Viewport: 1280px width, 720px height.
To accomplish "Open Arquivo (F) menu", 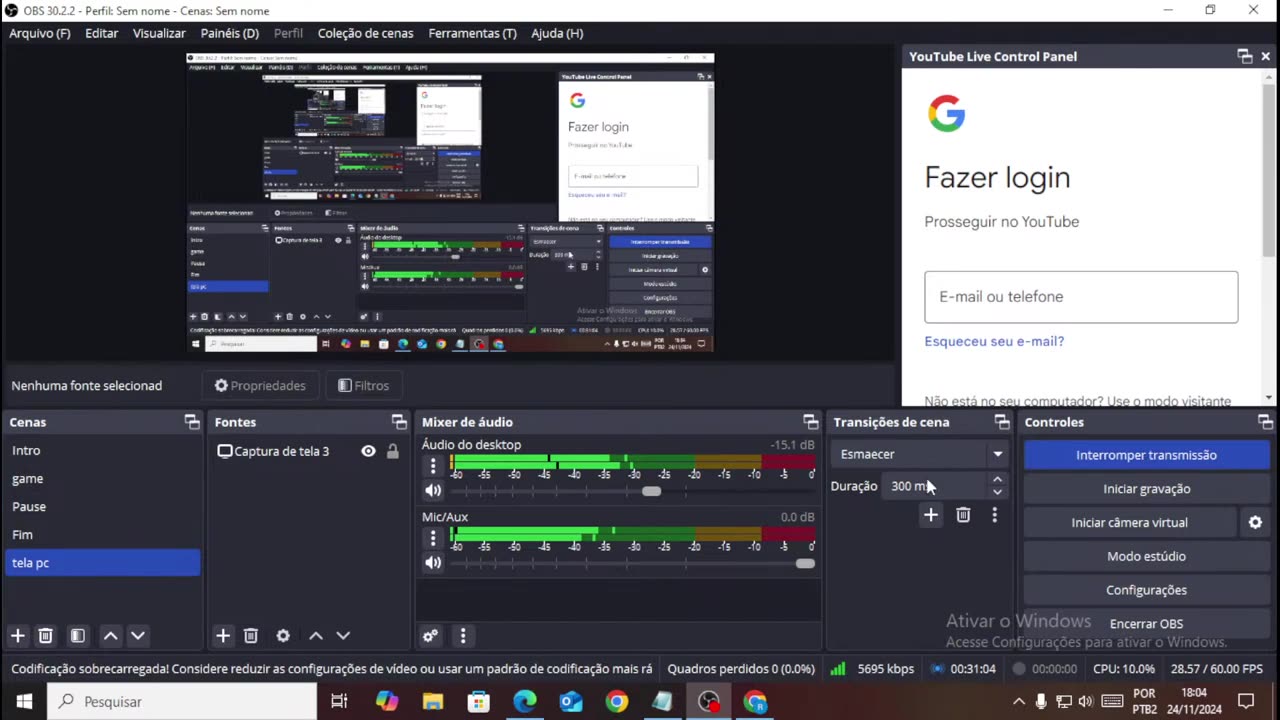I will [x=40, y=33].
